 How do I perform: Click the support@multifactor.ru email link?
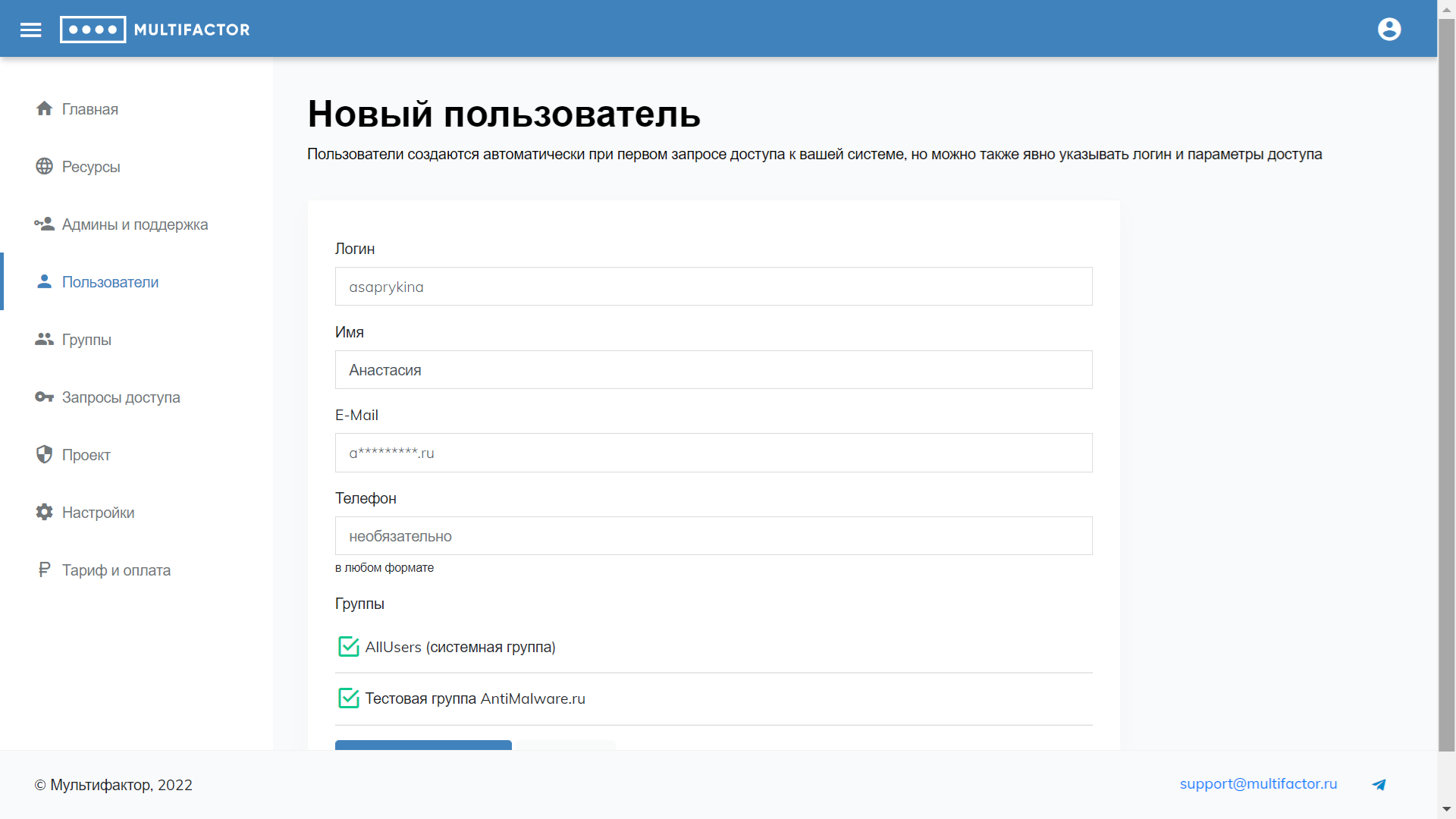pos(1258,784)
